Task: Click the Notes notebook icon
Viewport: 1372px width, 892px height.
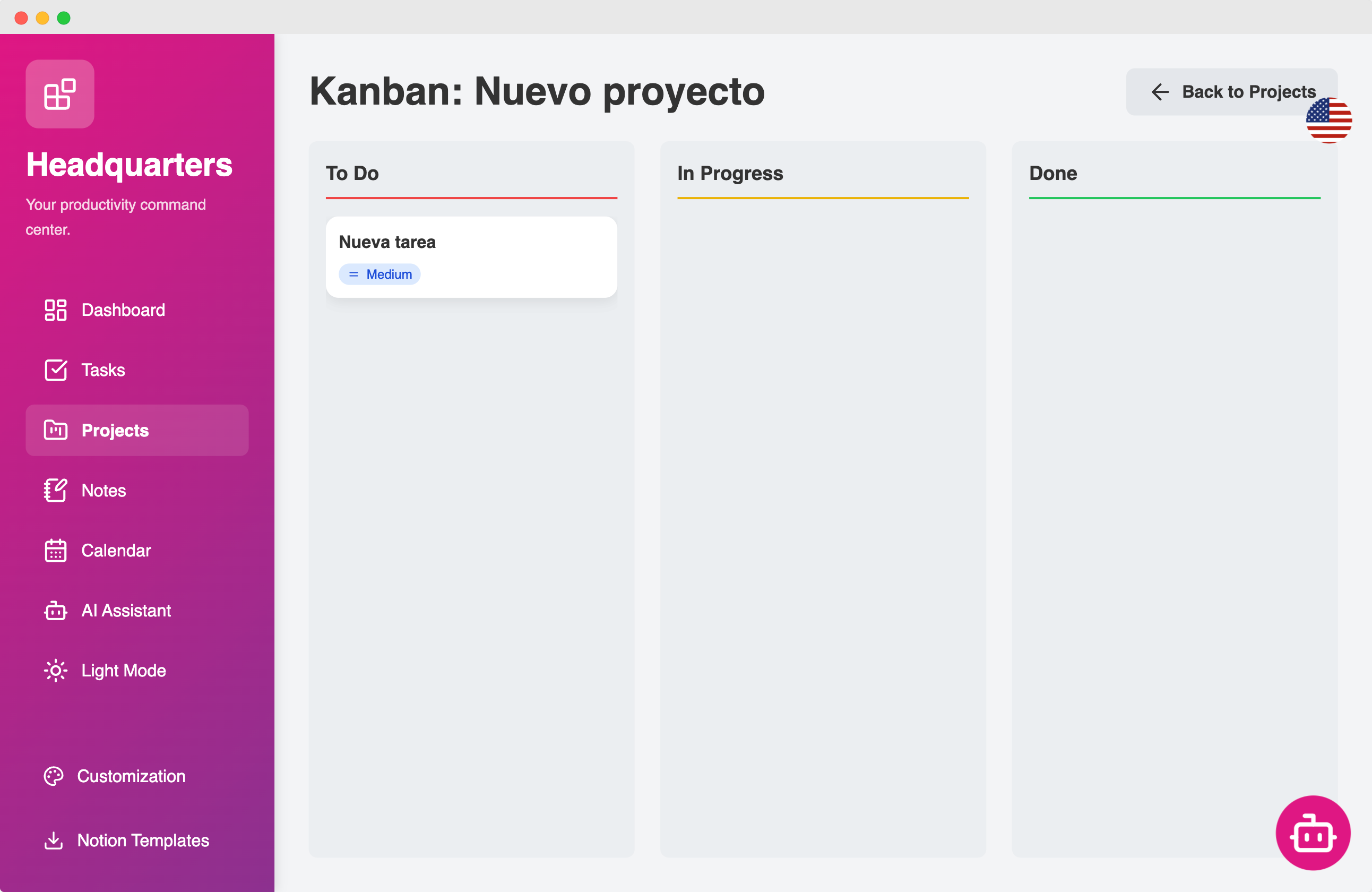Action: click(55, 491)
